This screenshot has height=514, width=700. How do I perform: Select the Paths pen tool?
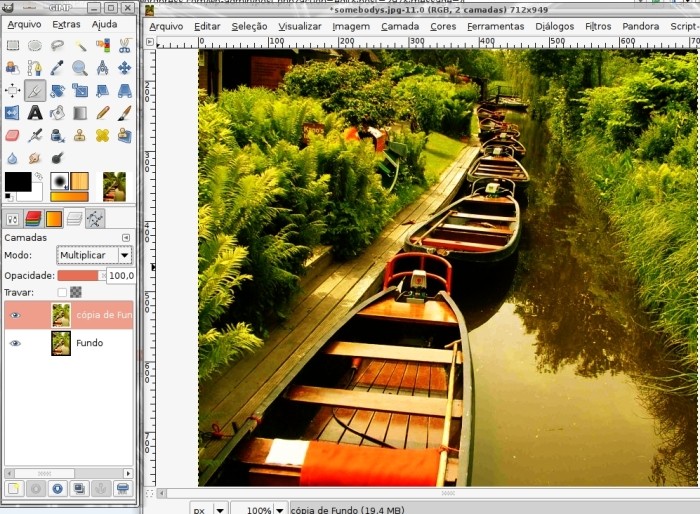point(35,68)
